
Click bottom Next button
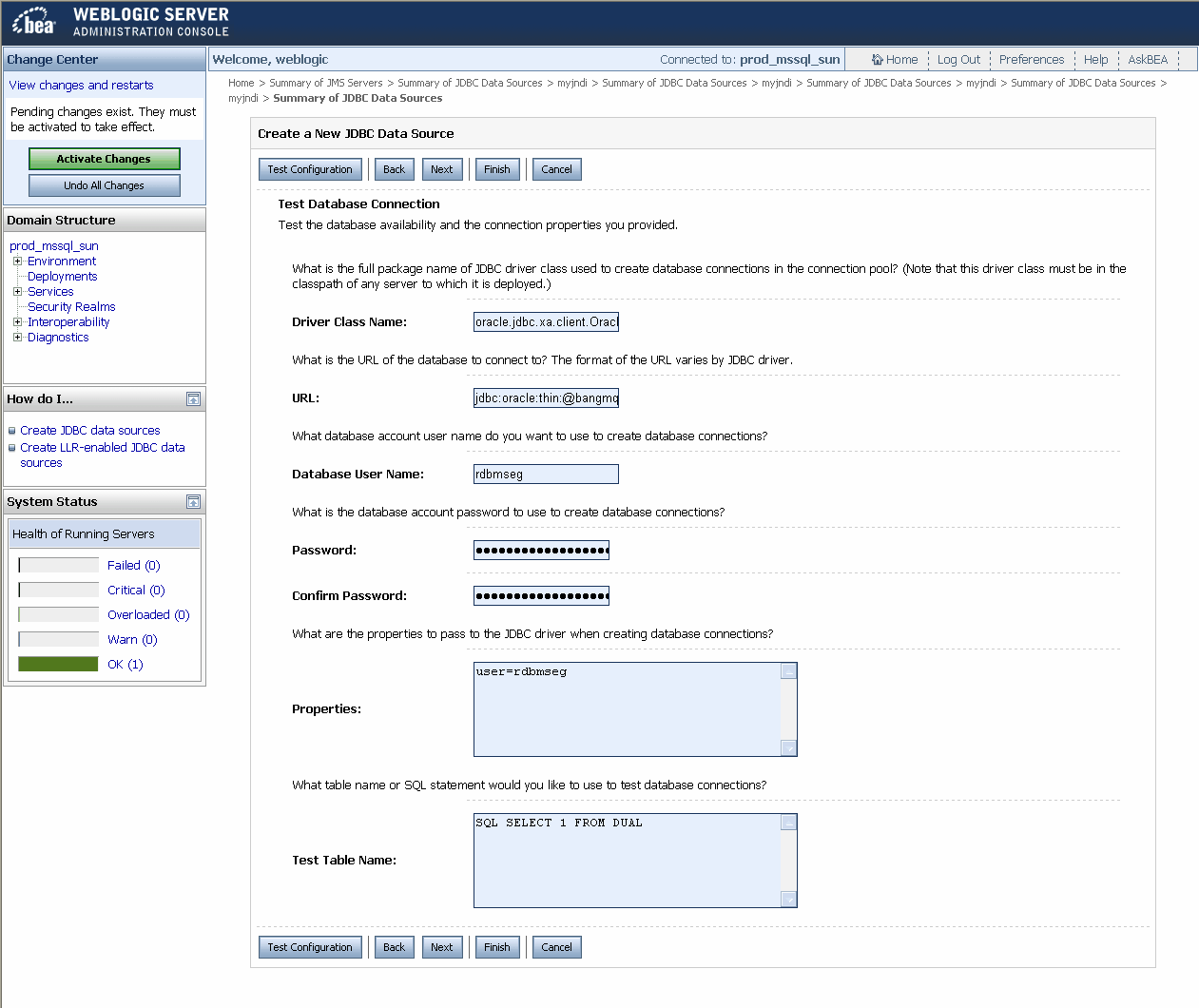442,947
